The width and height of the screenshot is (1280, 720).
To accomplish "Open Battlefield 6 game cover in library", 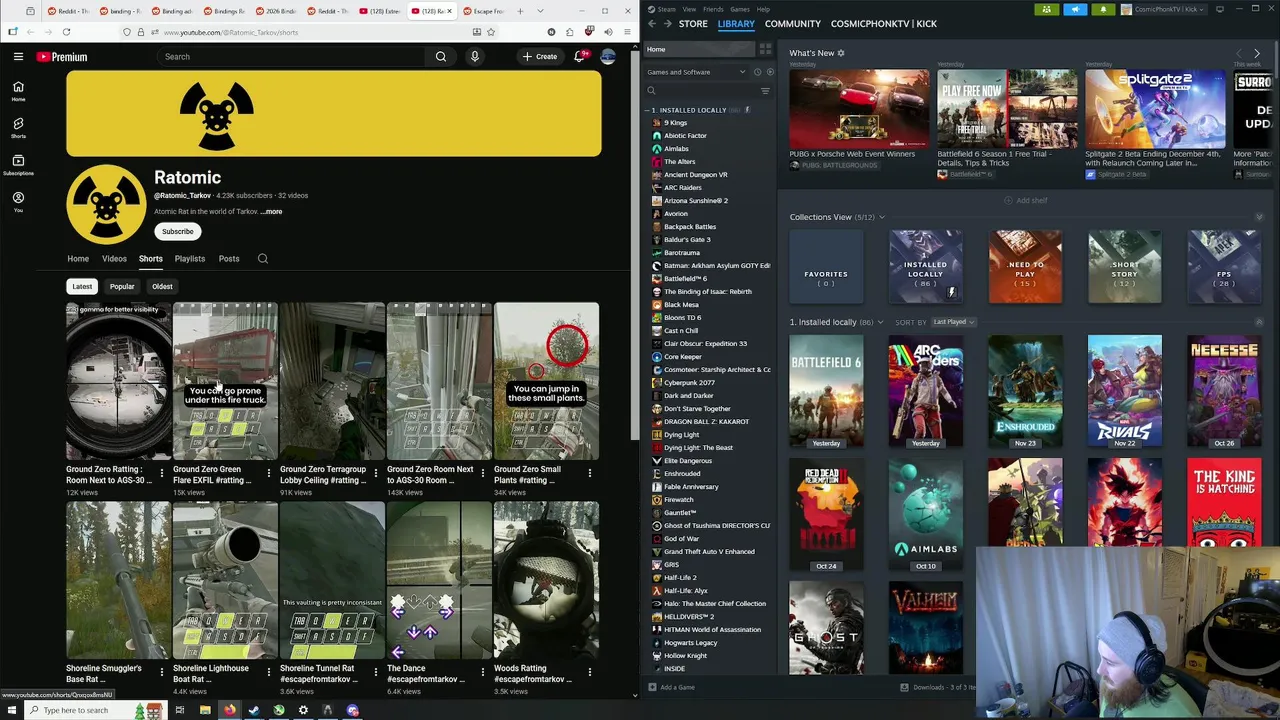I will coord(826,392).
